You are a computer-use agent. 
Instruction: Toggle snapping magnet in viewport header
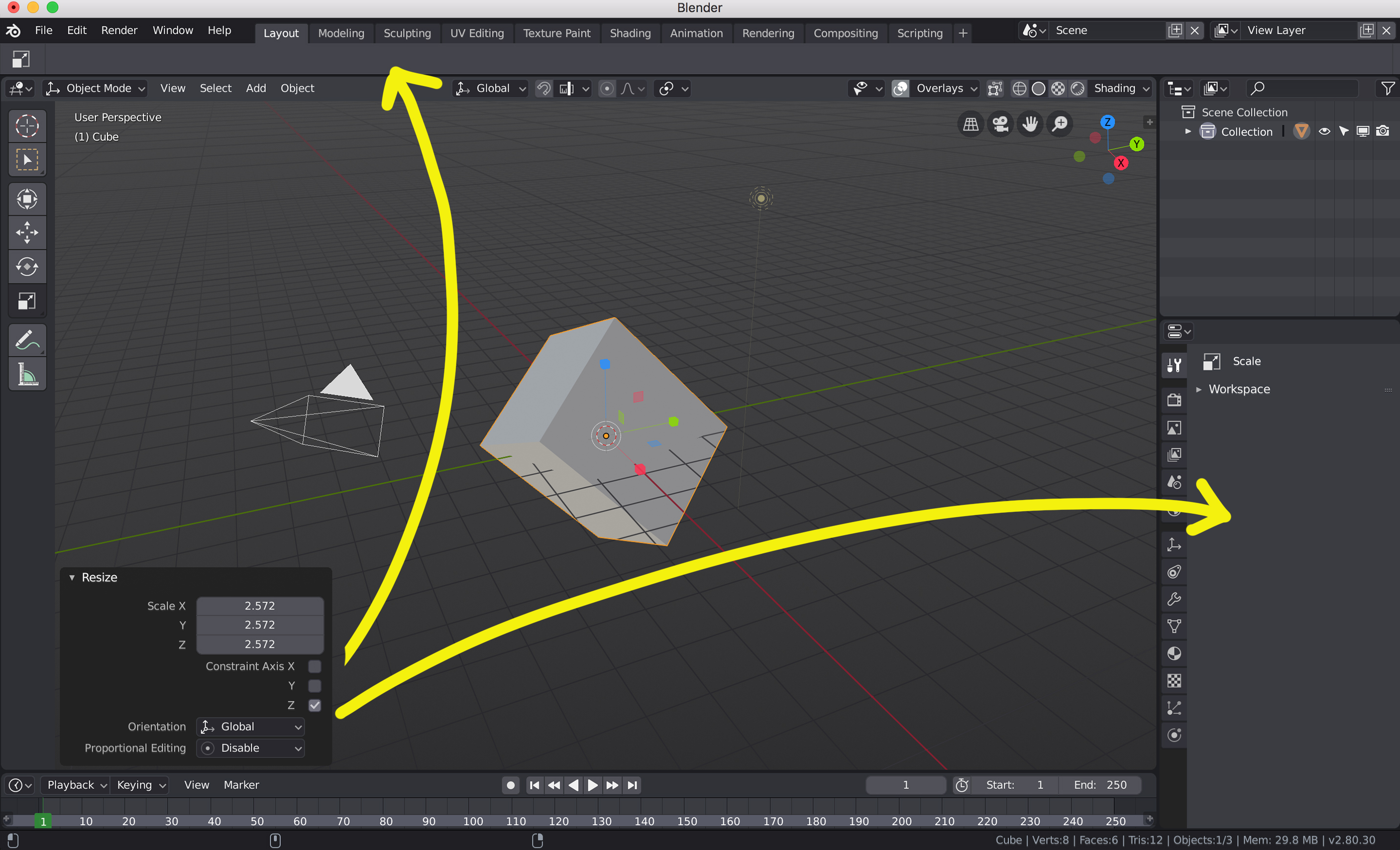click(544, 88)
